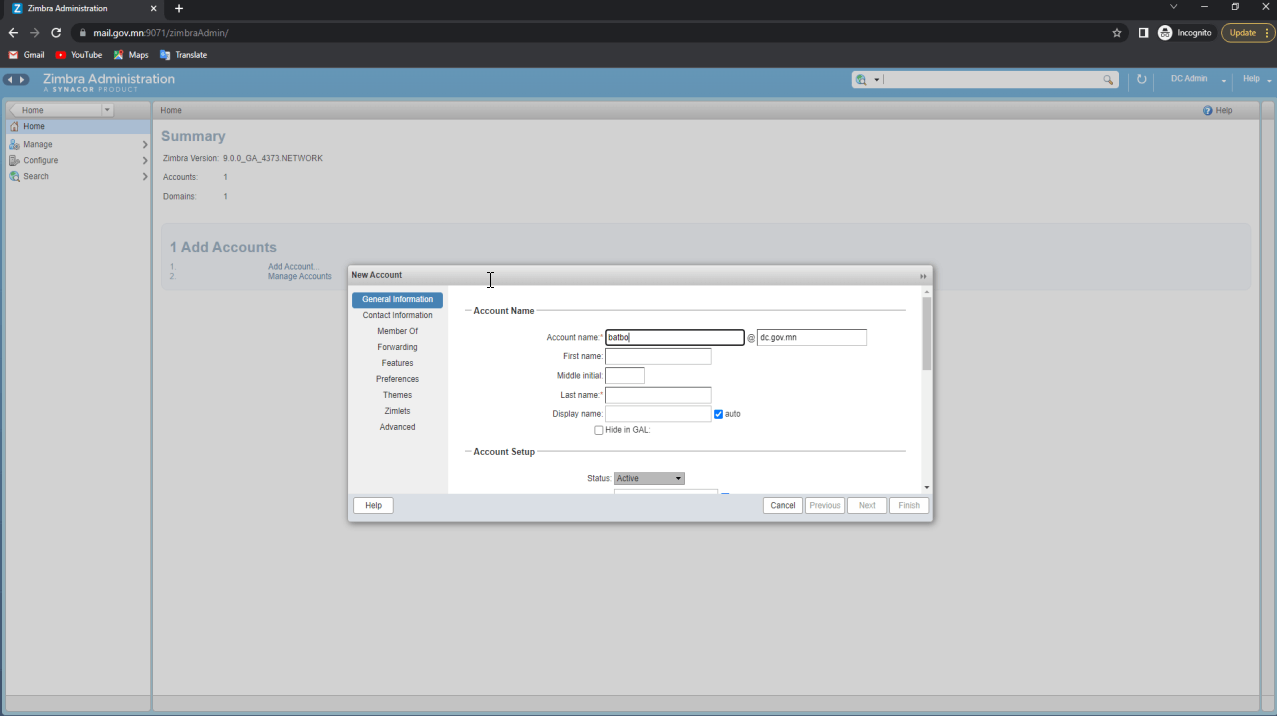Open the header Help dropdown menu

[1257, 79]
